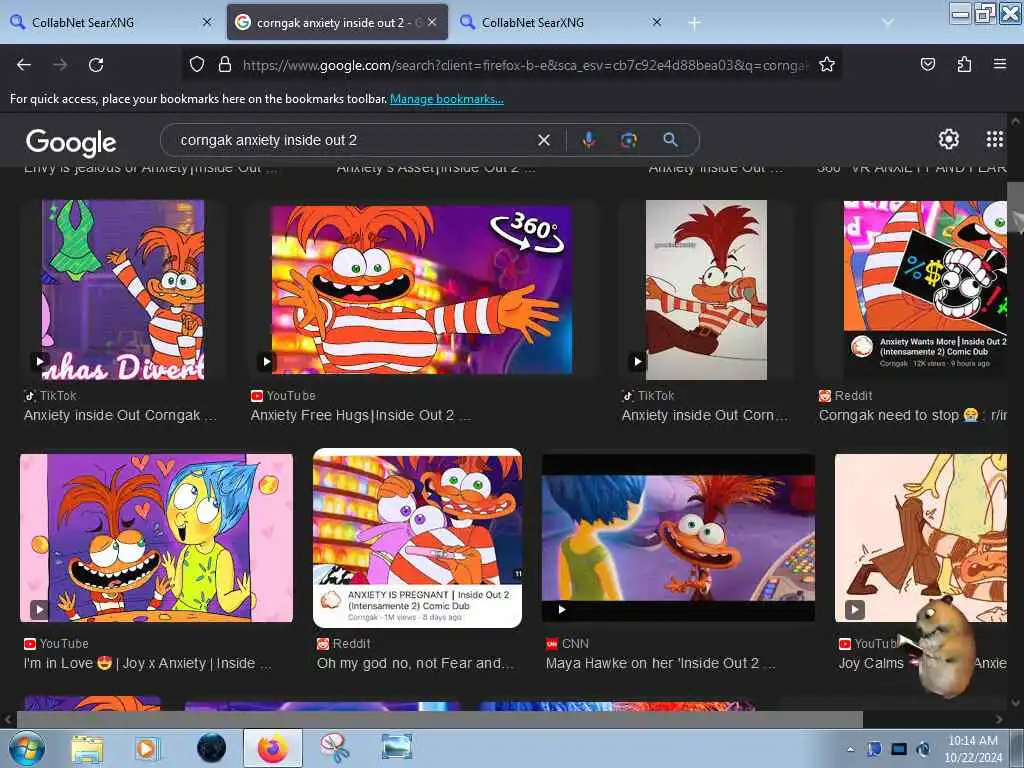Image resolution: width=1024 pixels, height=768 pixels.
Task: Open Google quick settings gear
Action: click(x=948, y=139)
